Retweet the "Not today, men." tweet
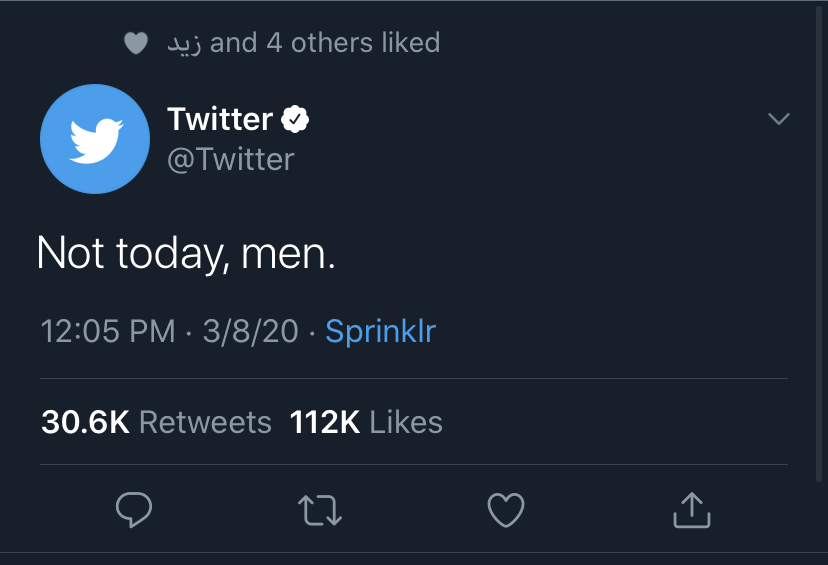 point(321,511)
